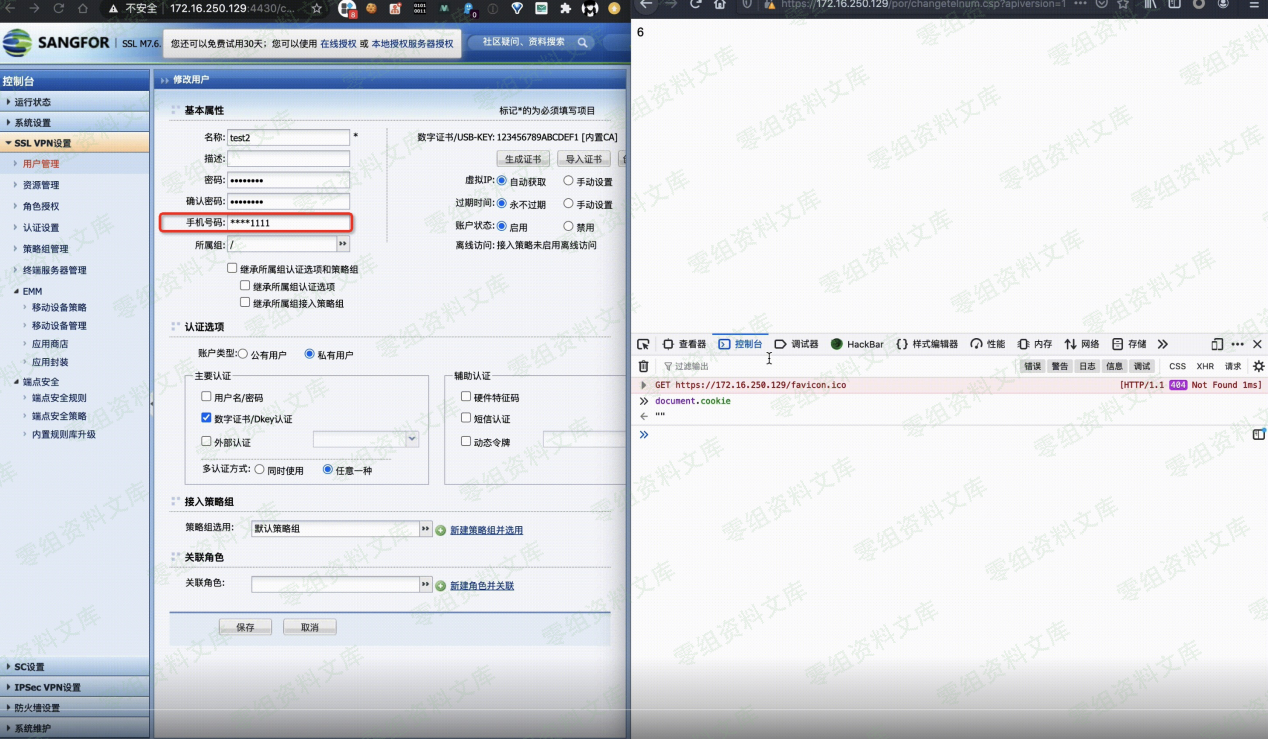
Task: Reload the page in the Chrome window
Action: tap(58, 8)
